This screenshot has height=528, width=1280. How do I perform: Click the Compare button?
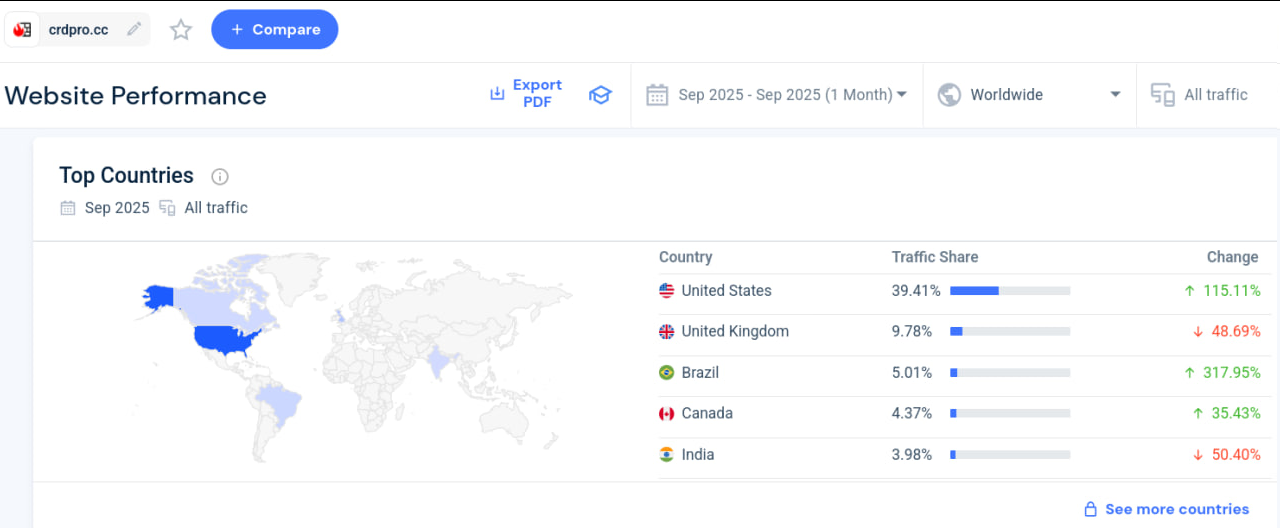click(x=275, y=30)
